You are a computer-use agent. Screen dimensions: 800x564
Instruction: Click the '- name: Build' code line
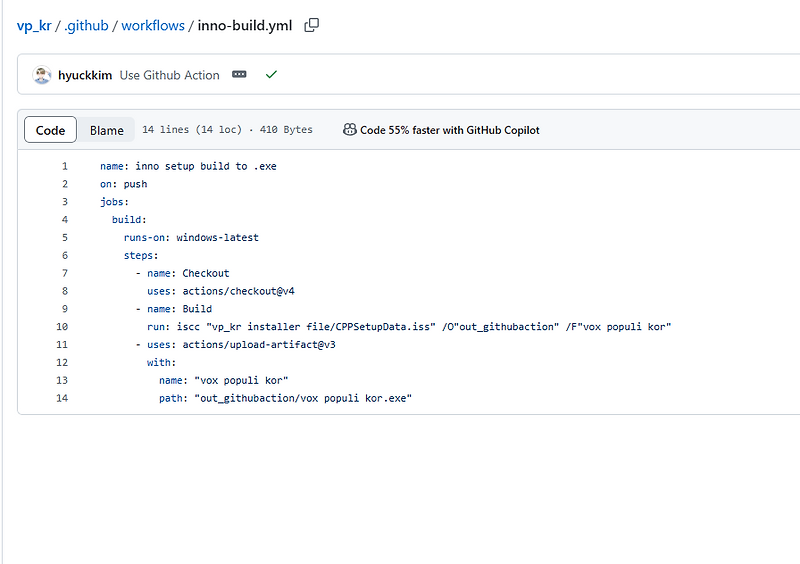[173, 309]
